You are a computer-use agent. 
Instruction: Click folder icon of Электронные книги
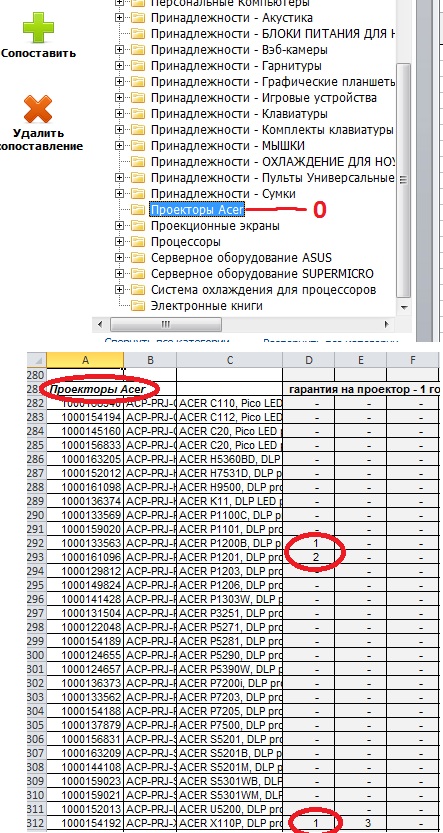tap(138, 305)
